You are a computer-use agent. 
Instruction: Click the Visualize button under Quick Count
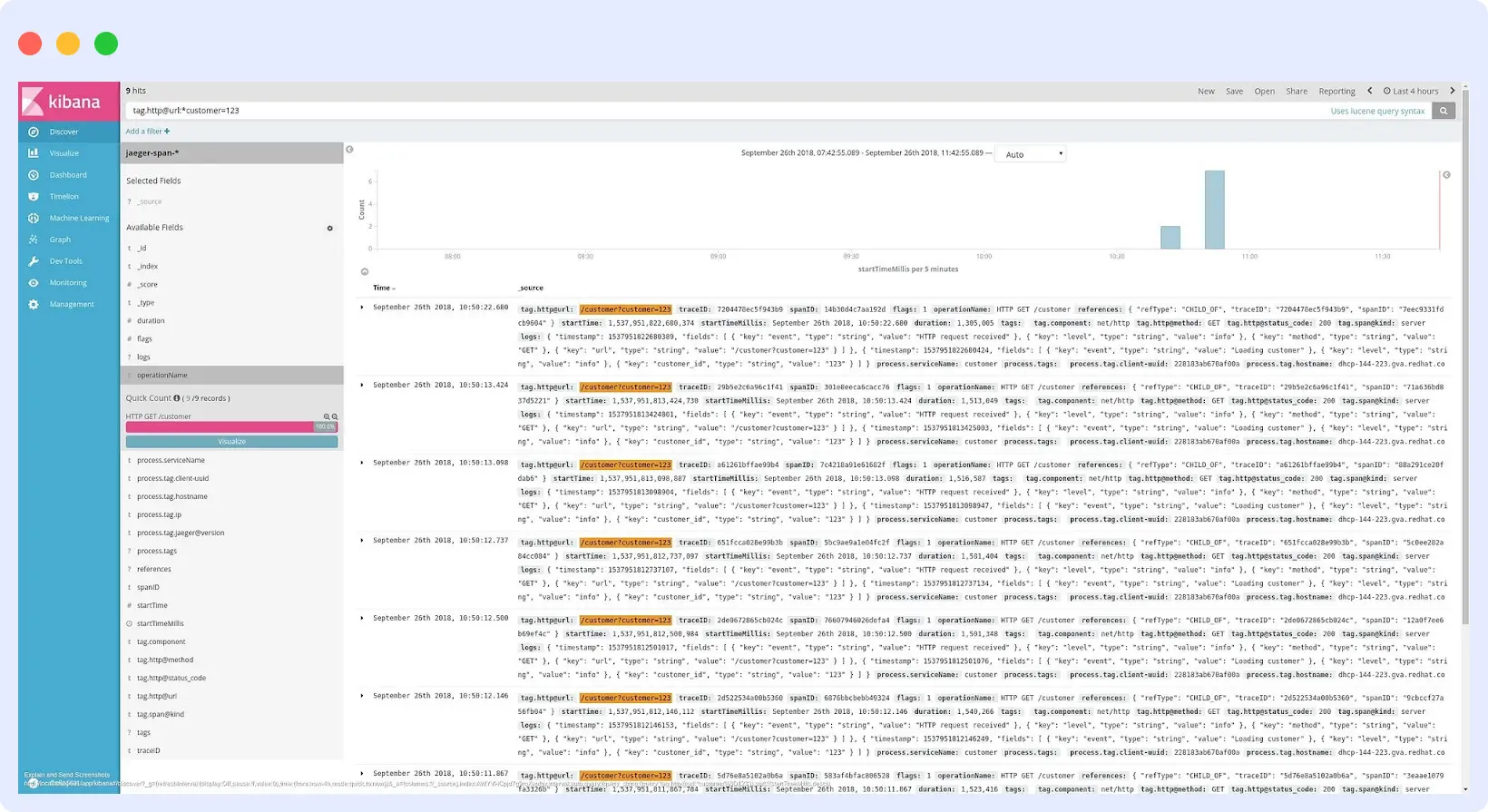click(x=231, y=442)
